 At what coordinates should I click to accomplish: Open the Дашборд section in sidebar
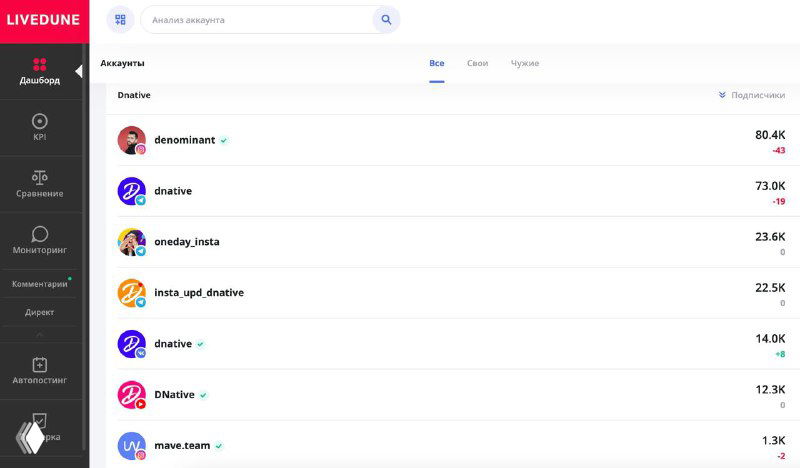tap(40, 70)
